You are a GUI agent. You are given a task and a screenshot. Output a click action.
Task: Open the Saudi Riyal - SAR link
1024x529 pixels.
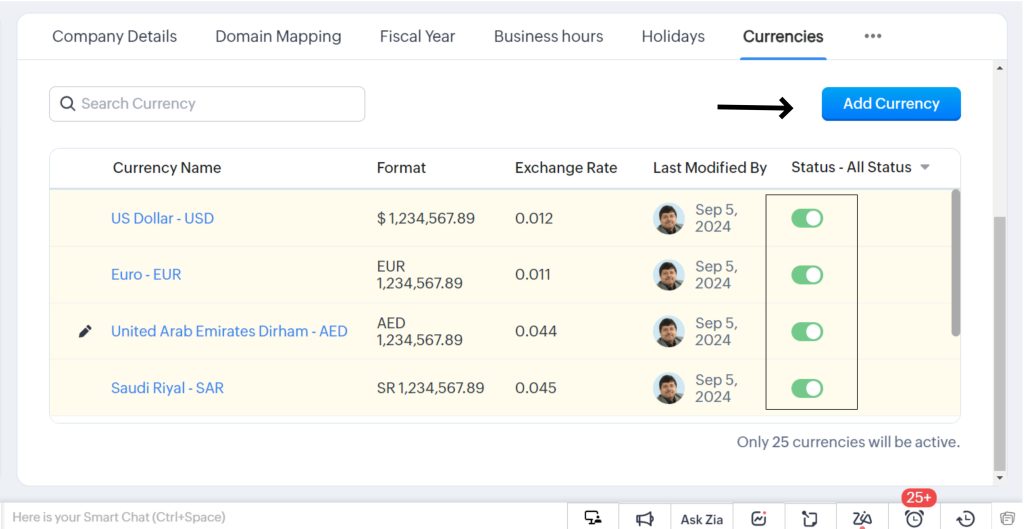[x=167, y=388]
